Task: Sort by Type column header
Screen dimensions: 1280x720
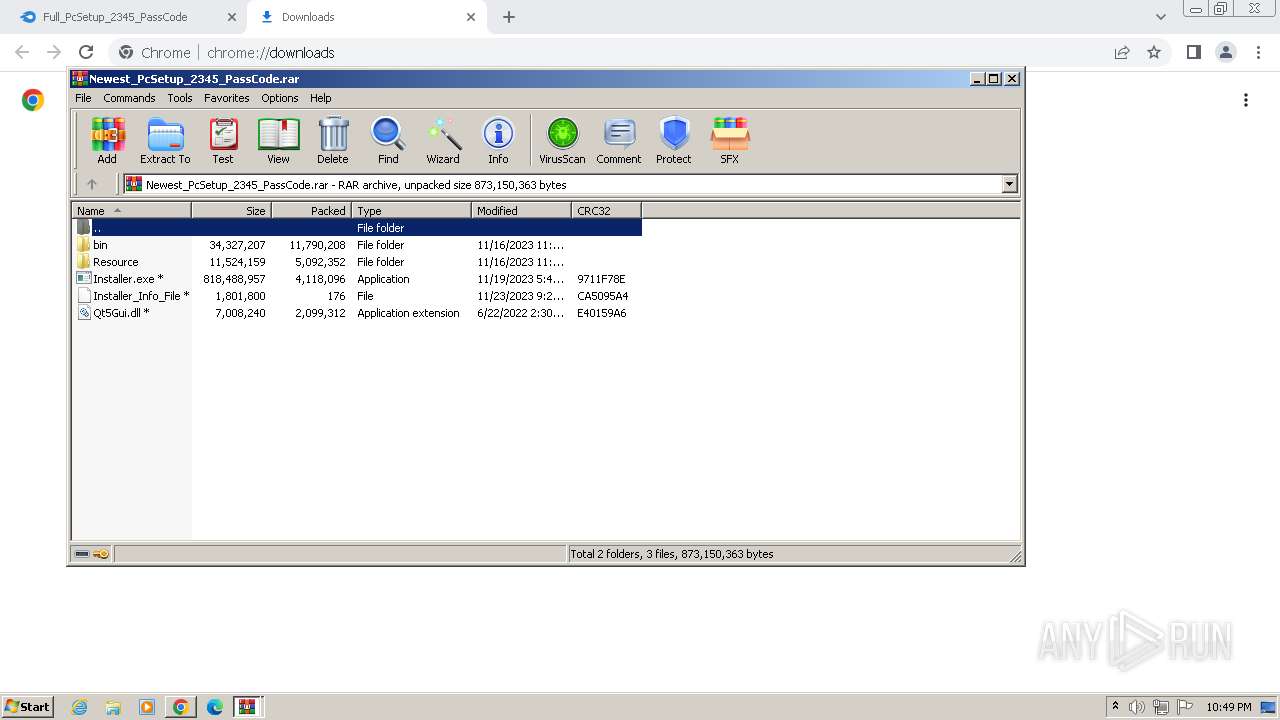Action: click(411, 210)
